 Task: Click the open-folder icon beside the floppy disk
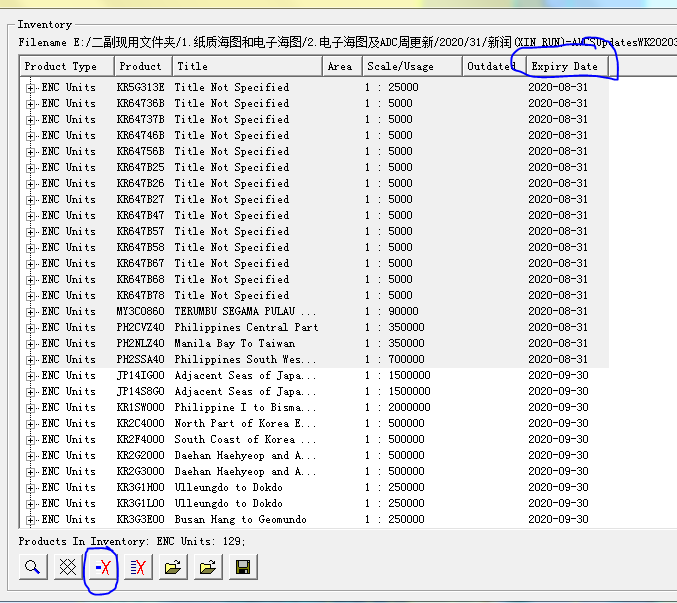(208, 567)
